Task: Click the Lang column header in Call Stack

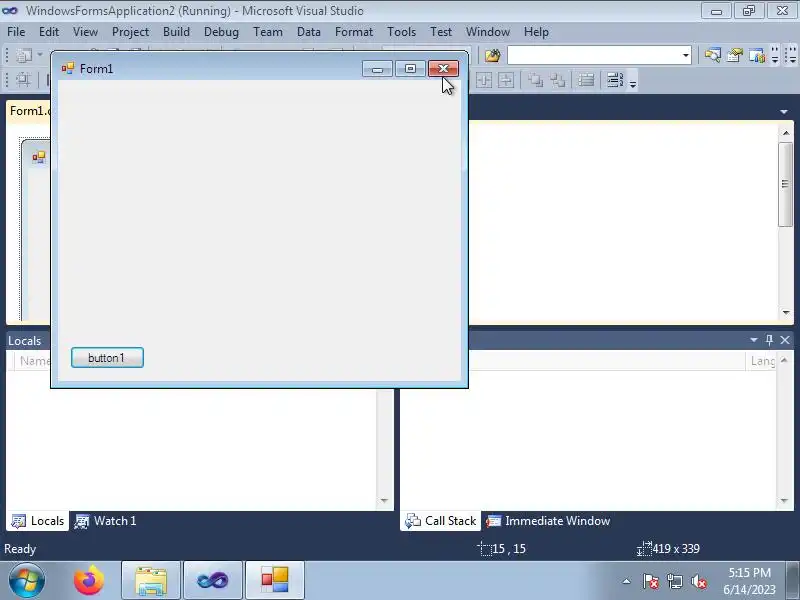Action: (x=762, y=361)
